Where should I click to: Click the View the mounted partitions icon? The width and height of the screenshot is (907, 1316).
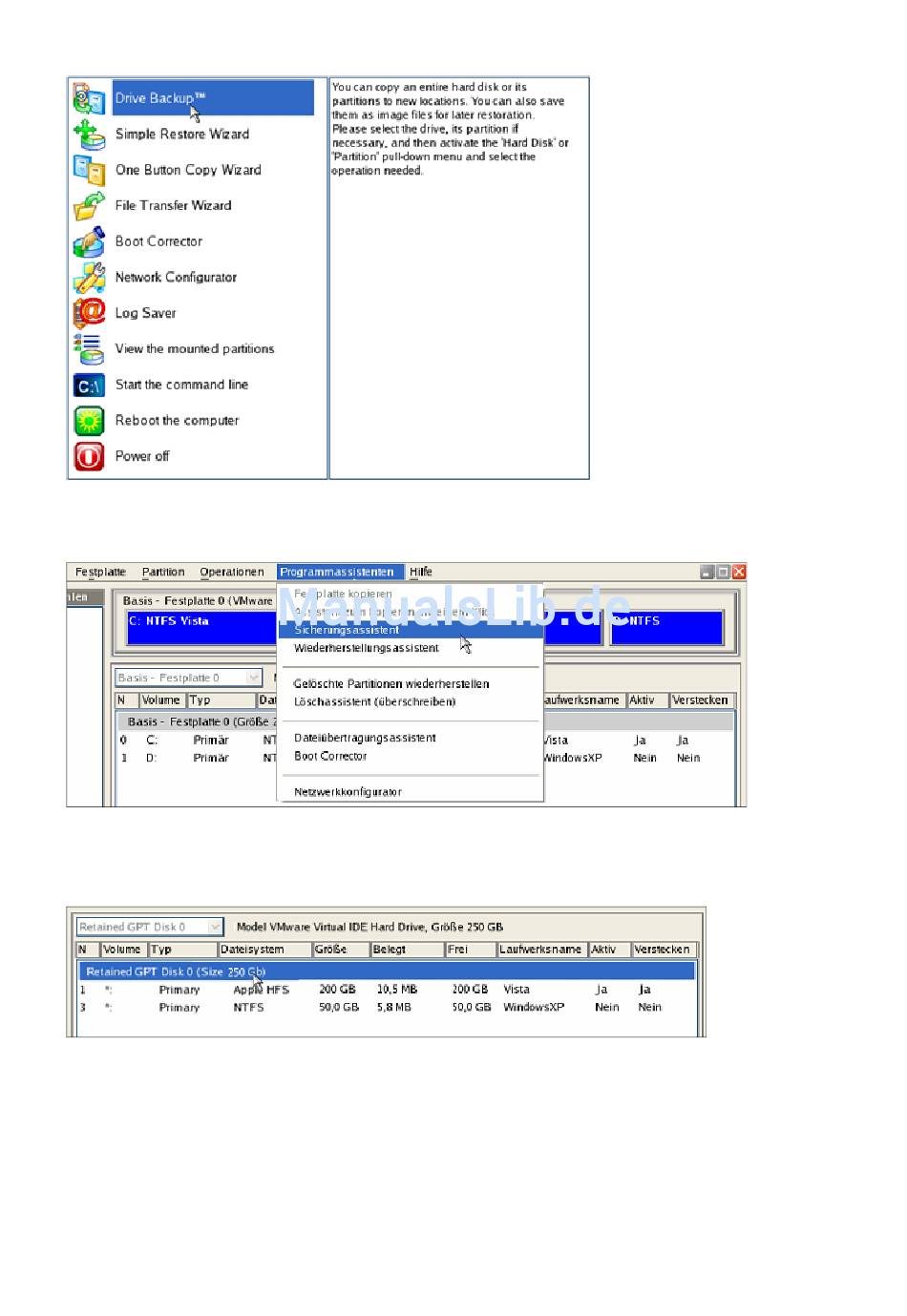(x=89, y=349)
